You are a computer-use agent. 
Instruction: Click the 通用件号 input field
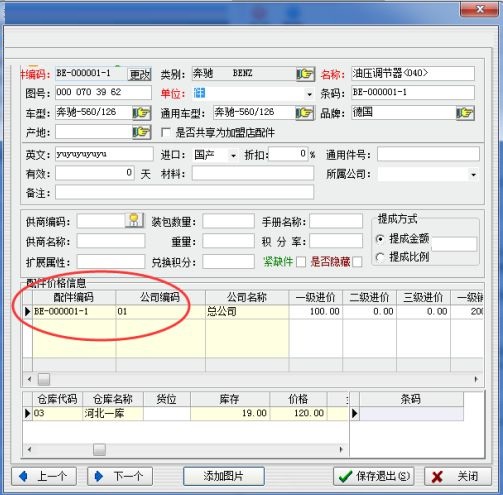point(428,154)
